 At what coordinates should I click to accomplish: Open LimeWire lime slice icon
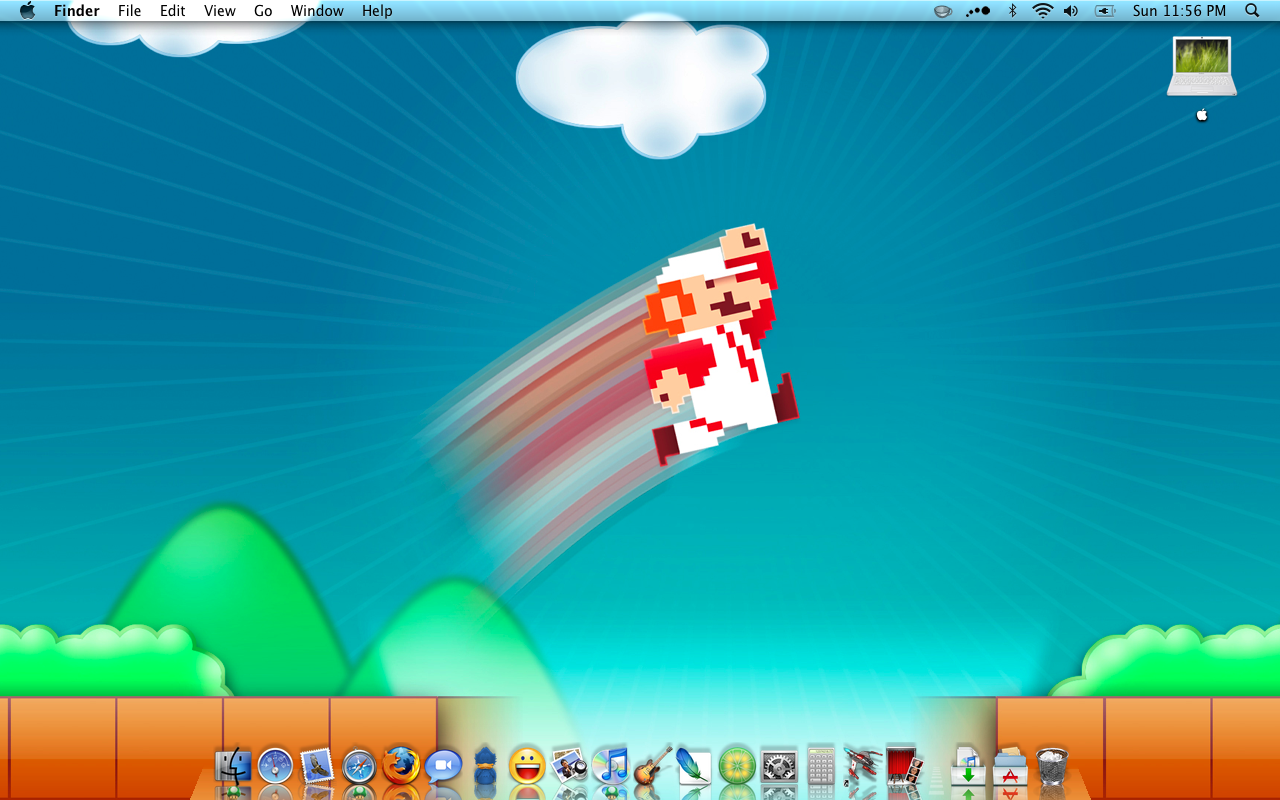pyautogui.click(x=737, y=766)
